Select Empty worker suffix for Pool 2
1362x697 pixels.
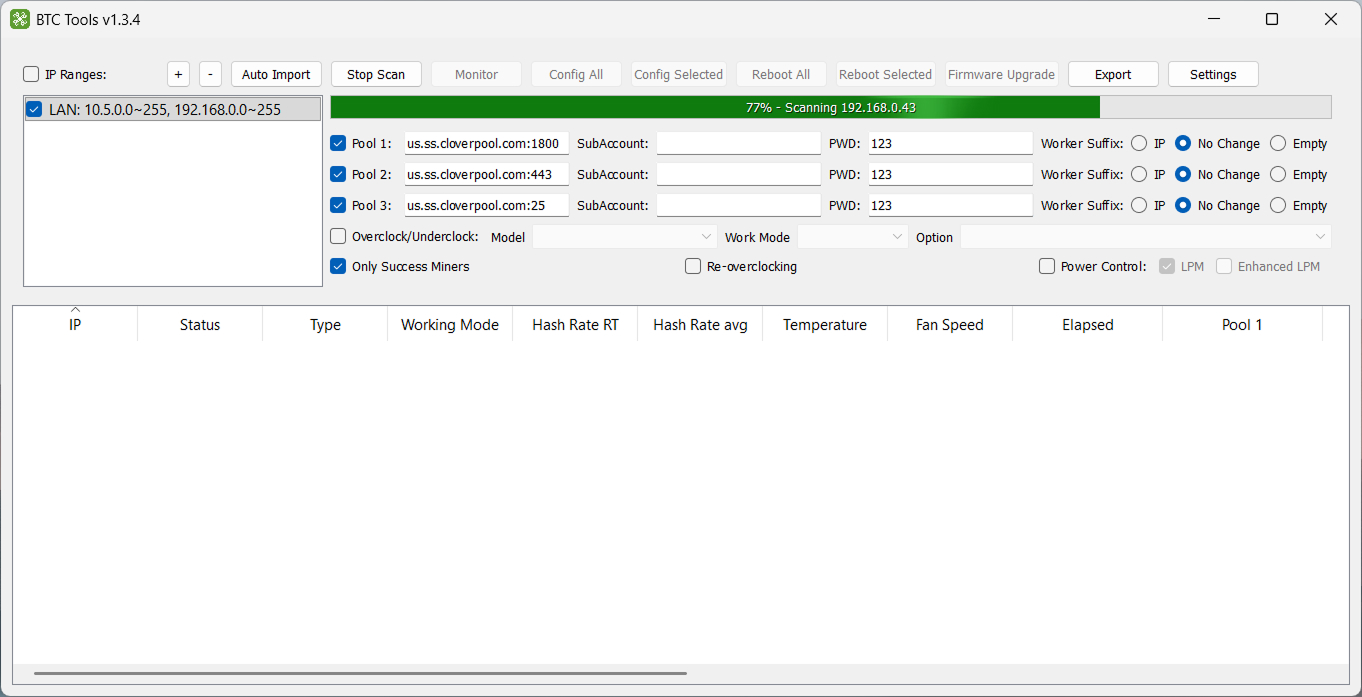click(1278, 174)
